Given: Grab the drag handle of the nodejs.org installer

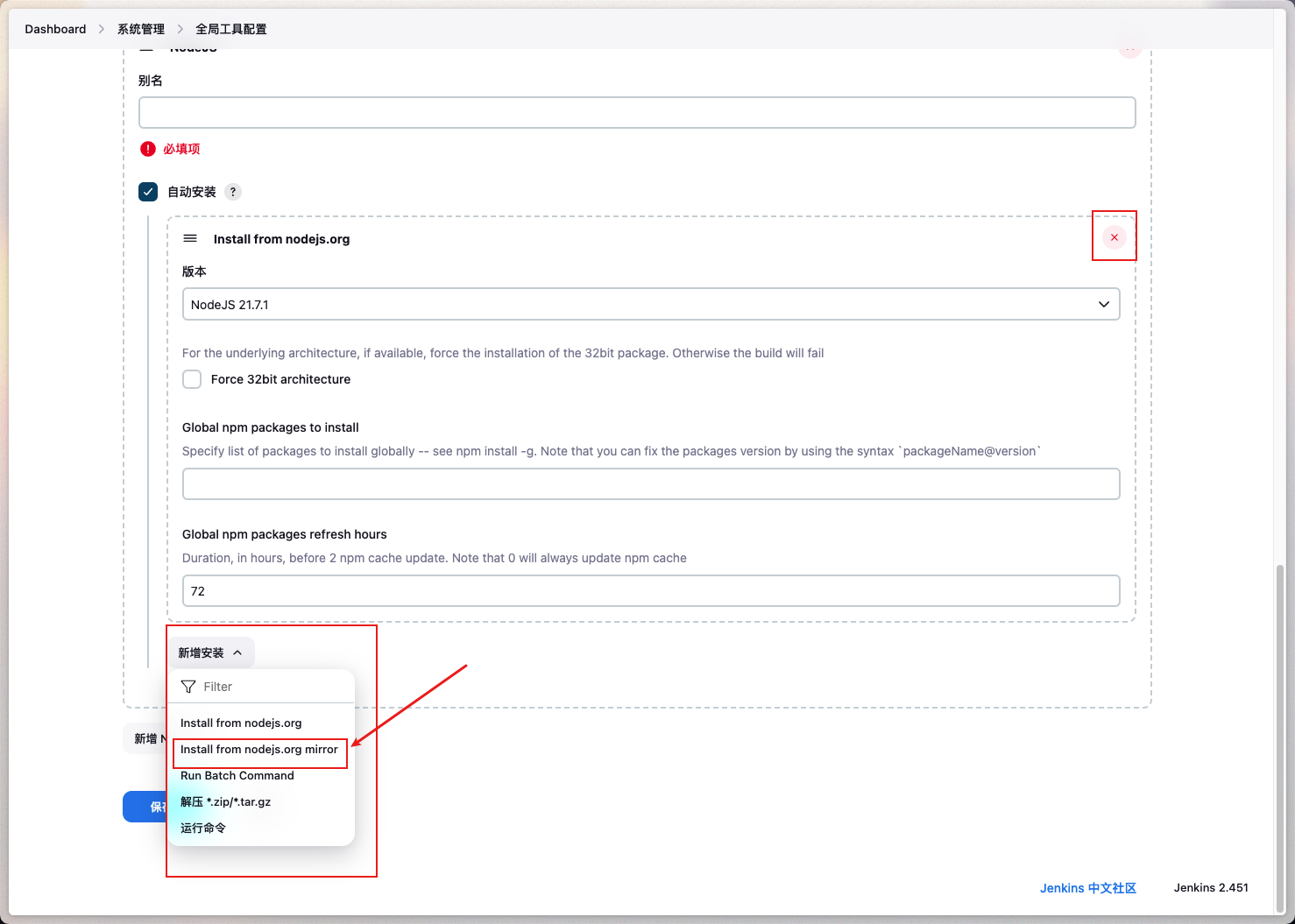Looking at the screenshot, I should [190, 238].
